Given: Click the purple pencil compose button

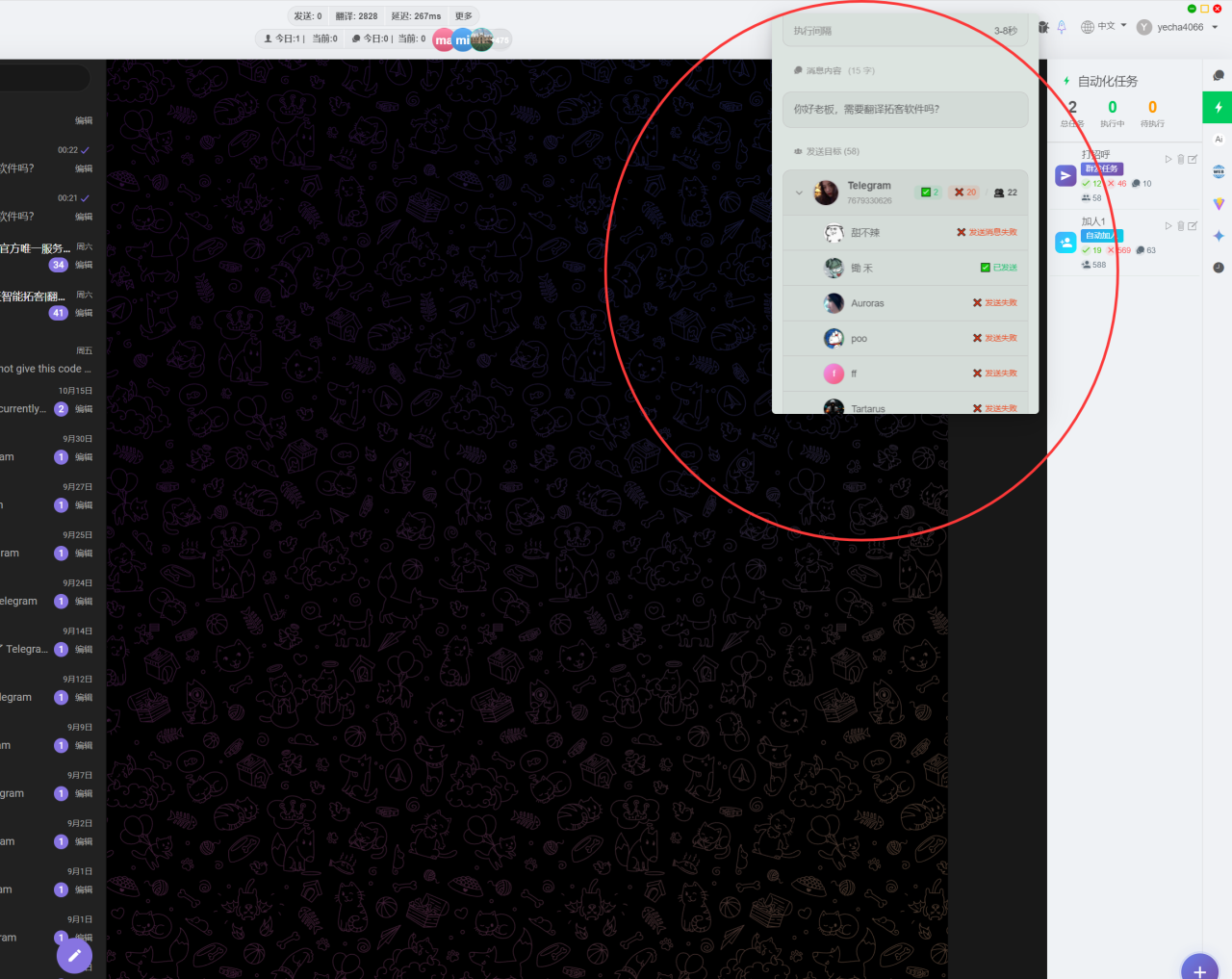Looking at the screenshot, I should 74,956.
